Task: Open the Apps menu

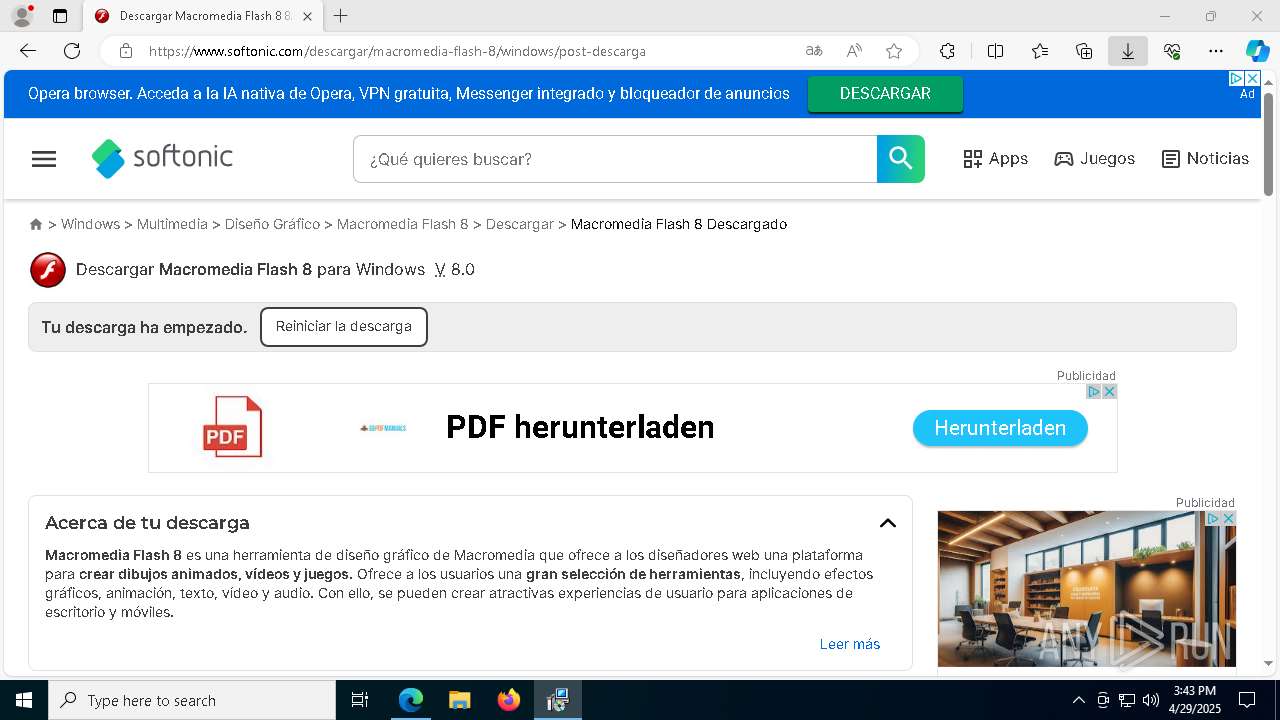Action: 995,159
